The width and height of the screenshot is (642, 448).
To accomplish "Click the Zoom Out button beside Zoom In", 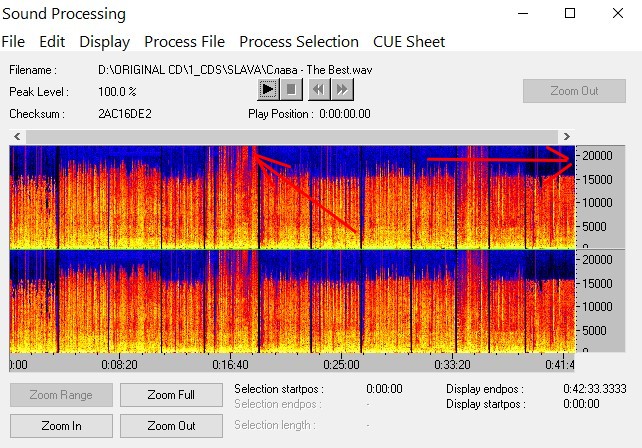I will click(171, 426).
